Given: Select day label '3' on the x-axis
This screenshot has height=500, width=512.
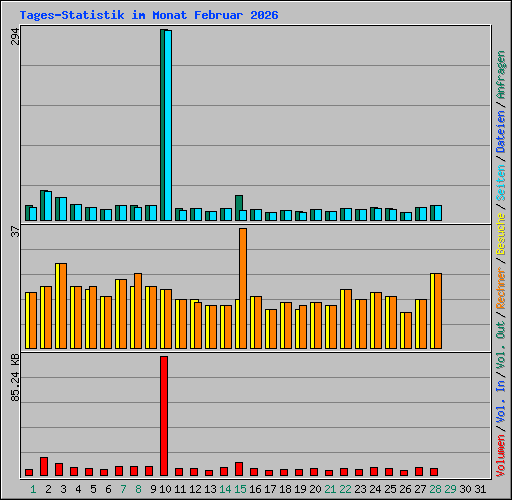Looking at the screenshot, I should pos(63,489).
